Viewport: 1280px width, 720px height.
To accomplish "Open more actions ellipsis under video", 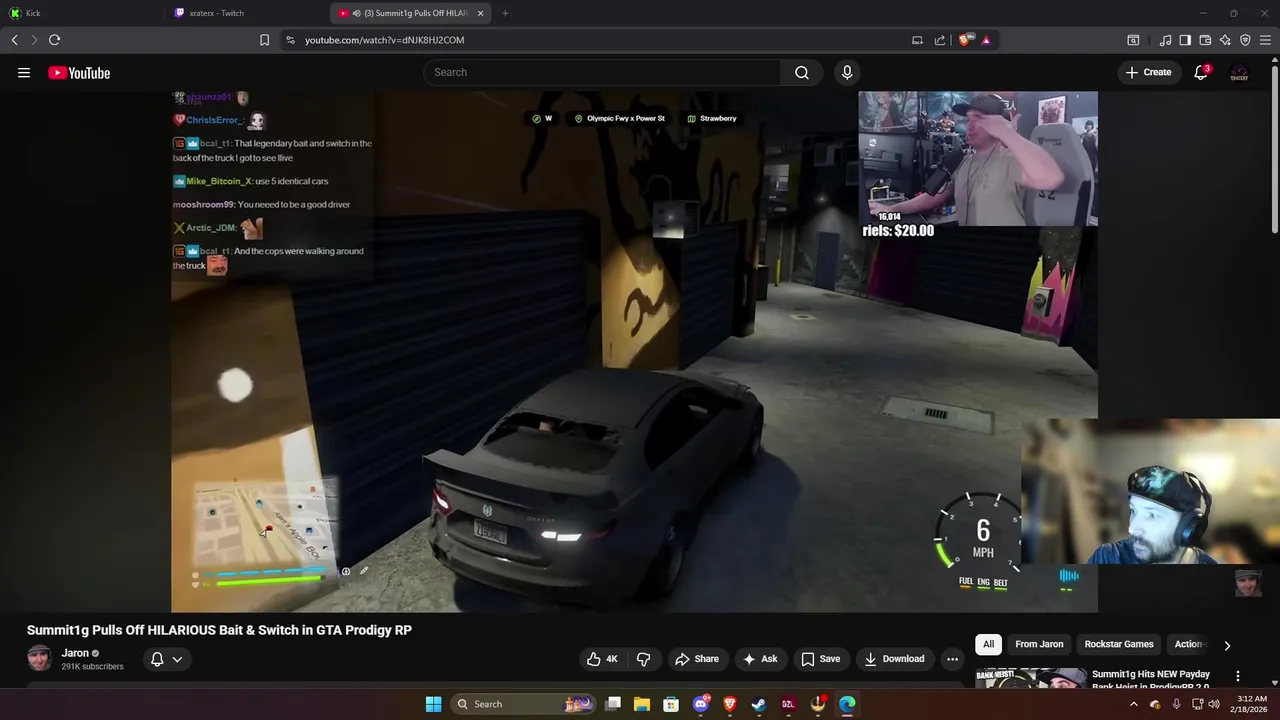I will tap(952, 659).
